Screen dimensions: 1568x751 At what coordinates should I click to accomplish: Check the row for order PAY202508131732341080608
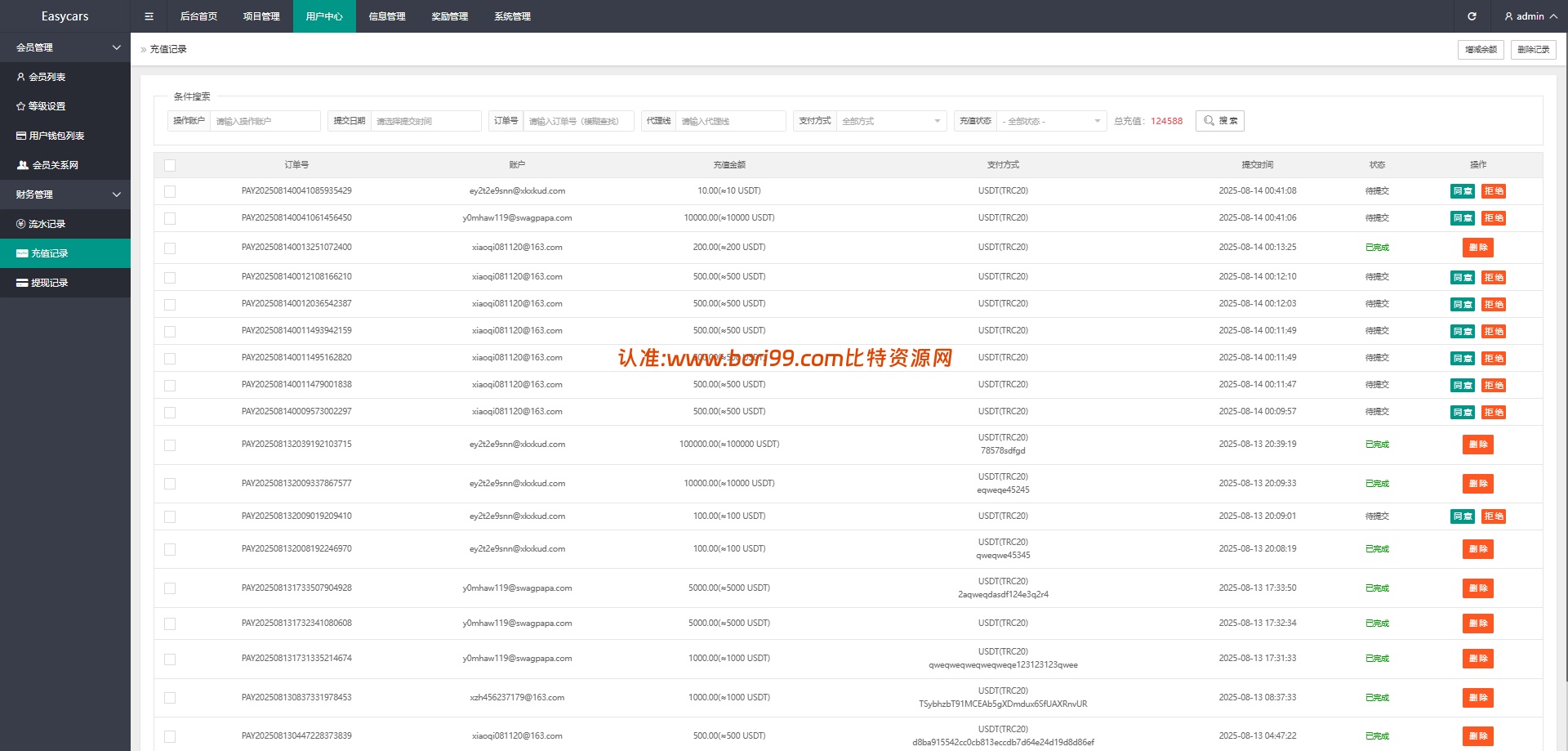click(x=170, y=624)
